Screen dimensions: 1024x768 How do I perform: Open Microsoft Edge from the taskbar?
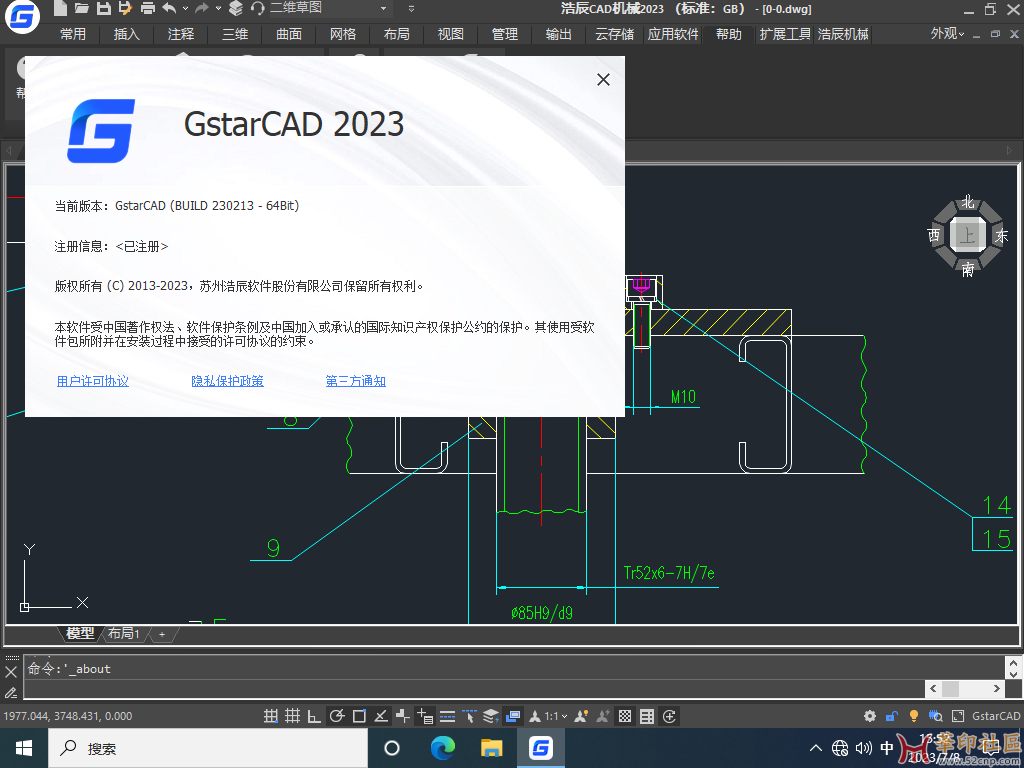pyautogui.click(x=443, y=748)
